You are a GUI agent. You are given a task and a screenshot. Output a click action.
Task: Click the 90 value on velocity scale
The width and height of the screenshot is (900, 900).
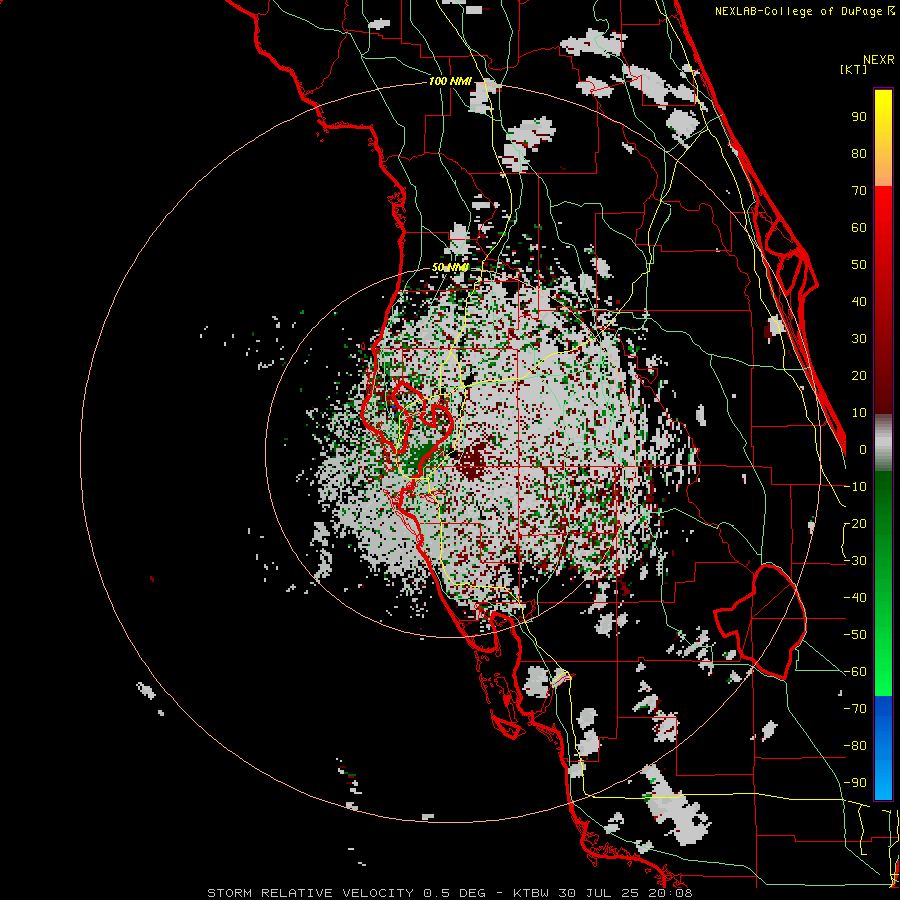pos(859,117)
